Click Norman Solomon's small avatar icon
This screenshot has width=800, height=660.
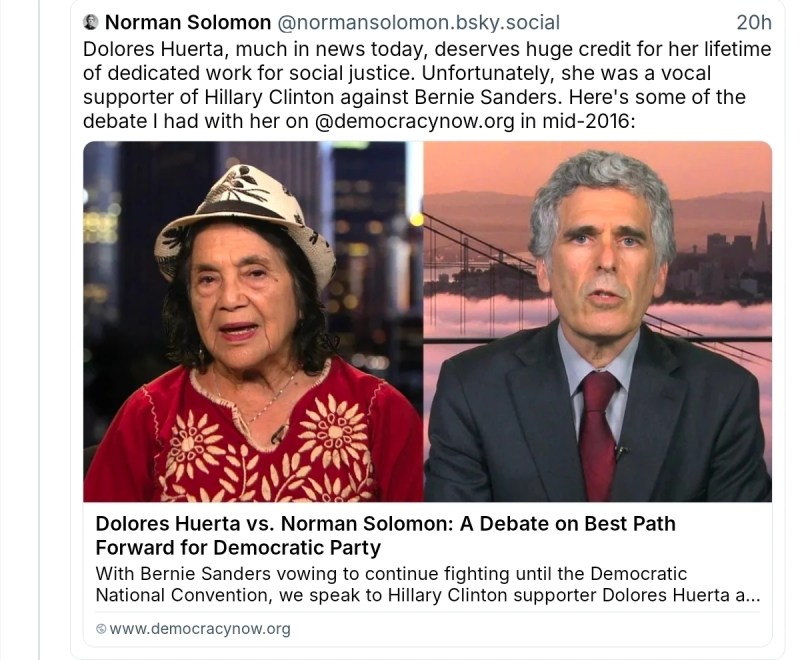[x=91, y=22]
